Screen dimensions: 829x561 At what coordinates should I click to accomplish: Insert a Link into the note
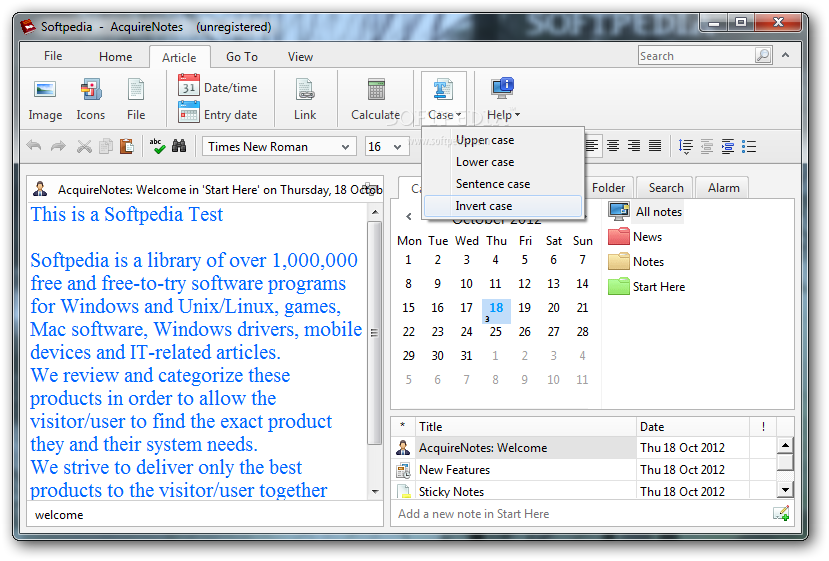pos(305,100)
